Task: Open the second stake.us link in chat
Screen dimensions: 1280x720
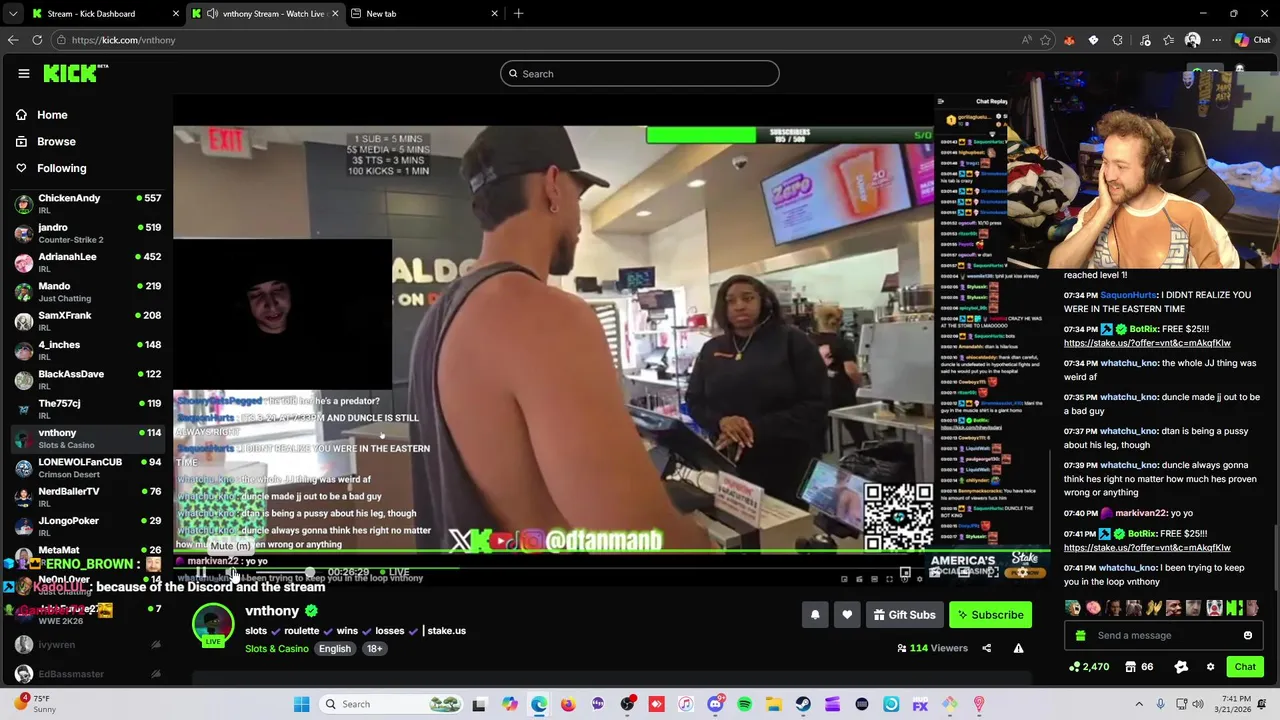Action: tap(1147, 548)
